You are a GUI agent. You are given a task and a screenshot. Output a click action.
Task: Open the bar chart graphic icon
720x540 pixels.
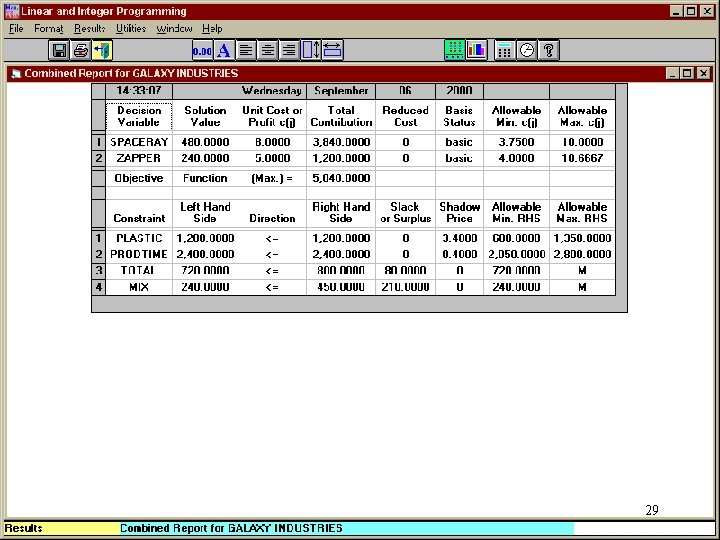click(476, 50)
